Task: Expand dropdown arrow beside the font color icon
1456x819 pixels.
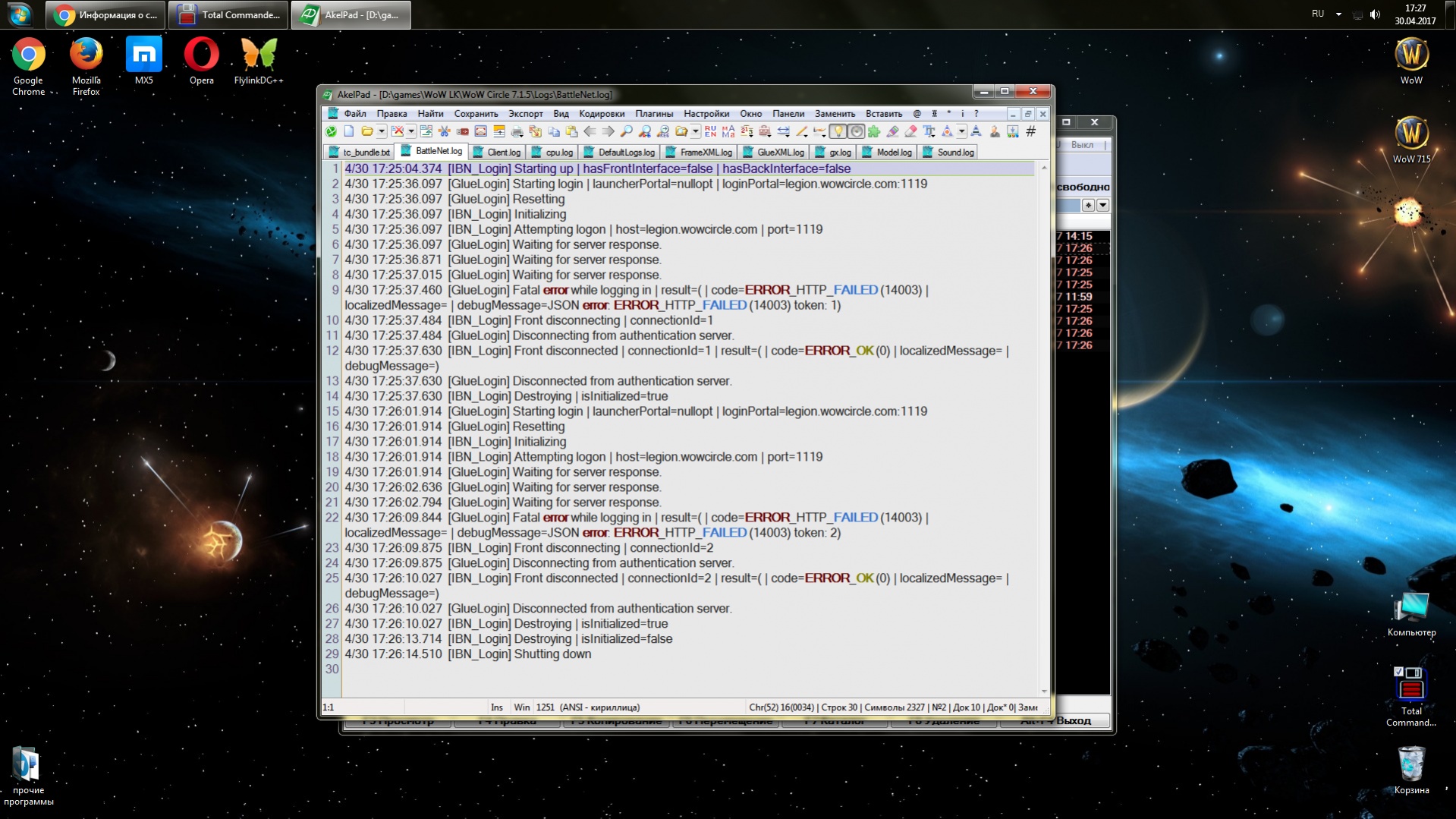Action: (x=961, y=132)
